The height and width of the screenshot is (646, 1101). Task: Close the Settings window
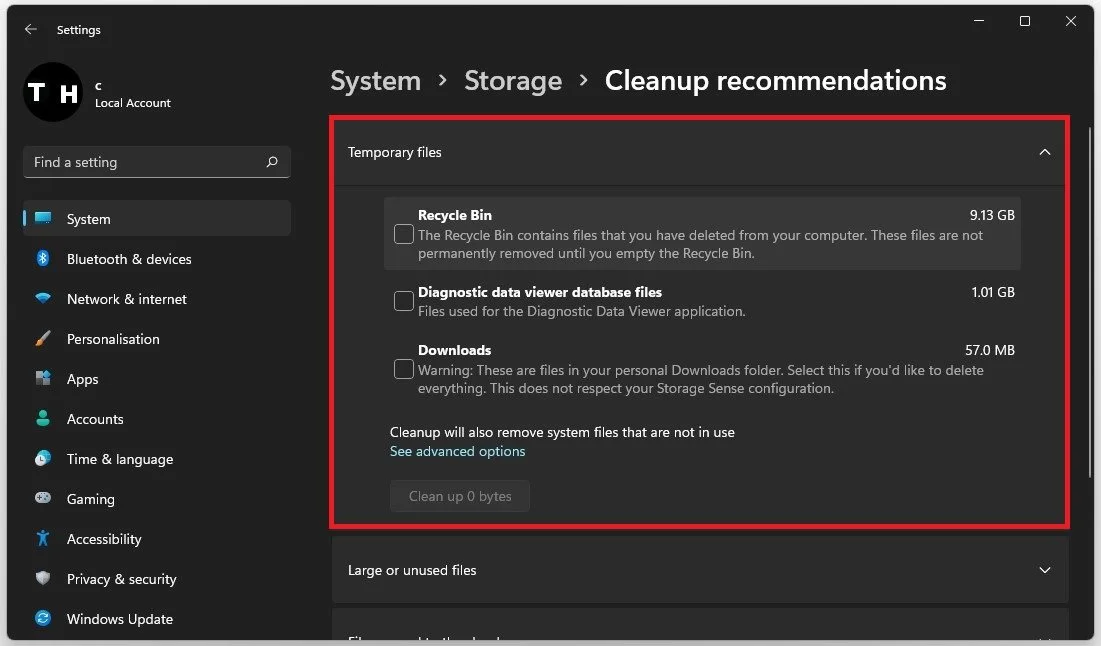point(1071,21)
